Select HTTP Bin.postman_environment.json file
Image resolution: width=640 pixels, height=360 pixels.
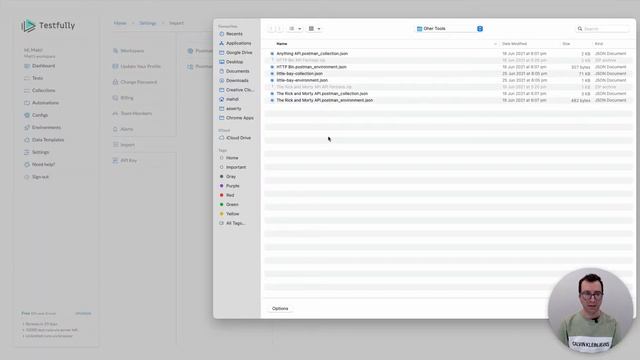[311, 67]
